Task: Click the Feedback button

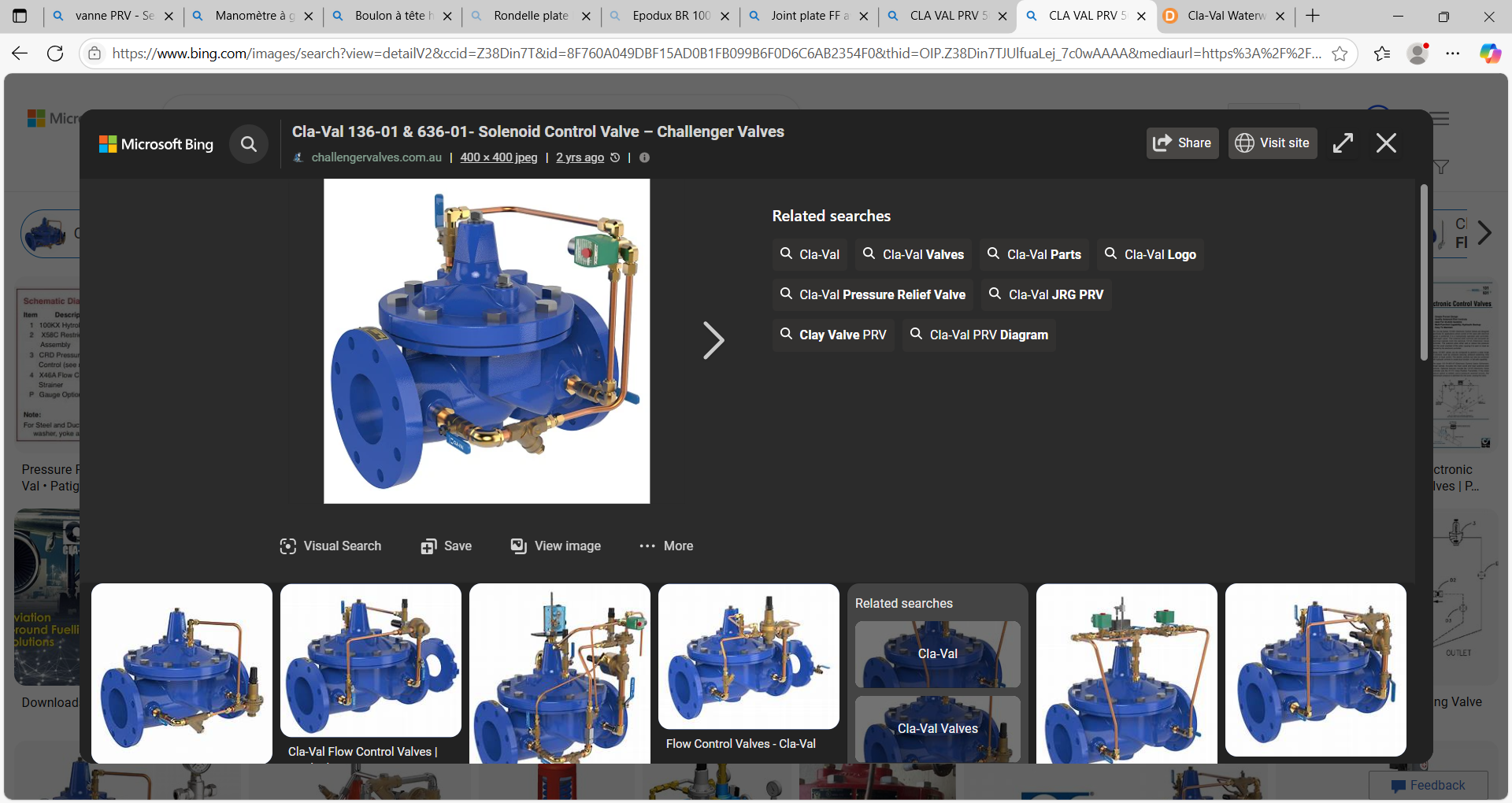Action: (x=1428, y=786)
